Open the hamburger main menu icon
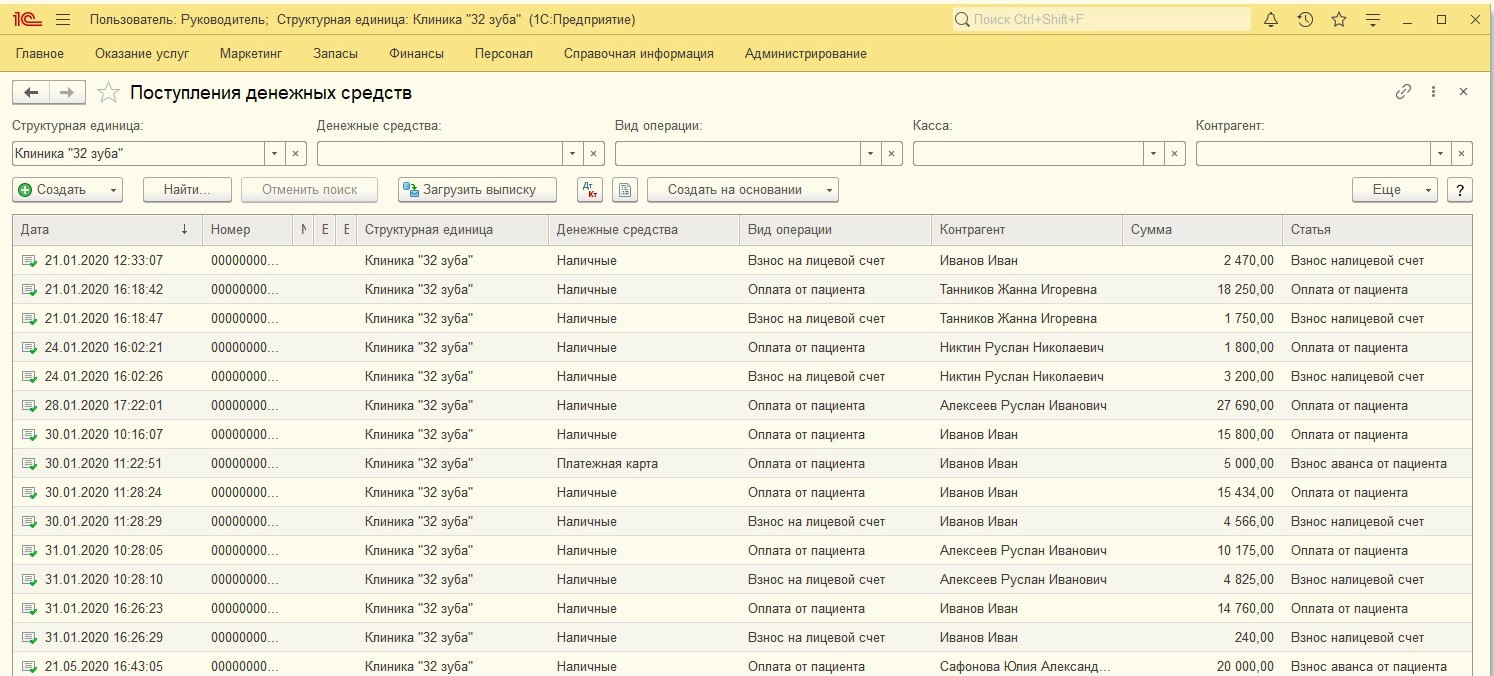Viewport: 1494px width, 676px height. [x=63, y=20]
